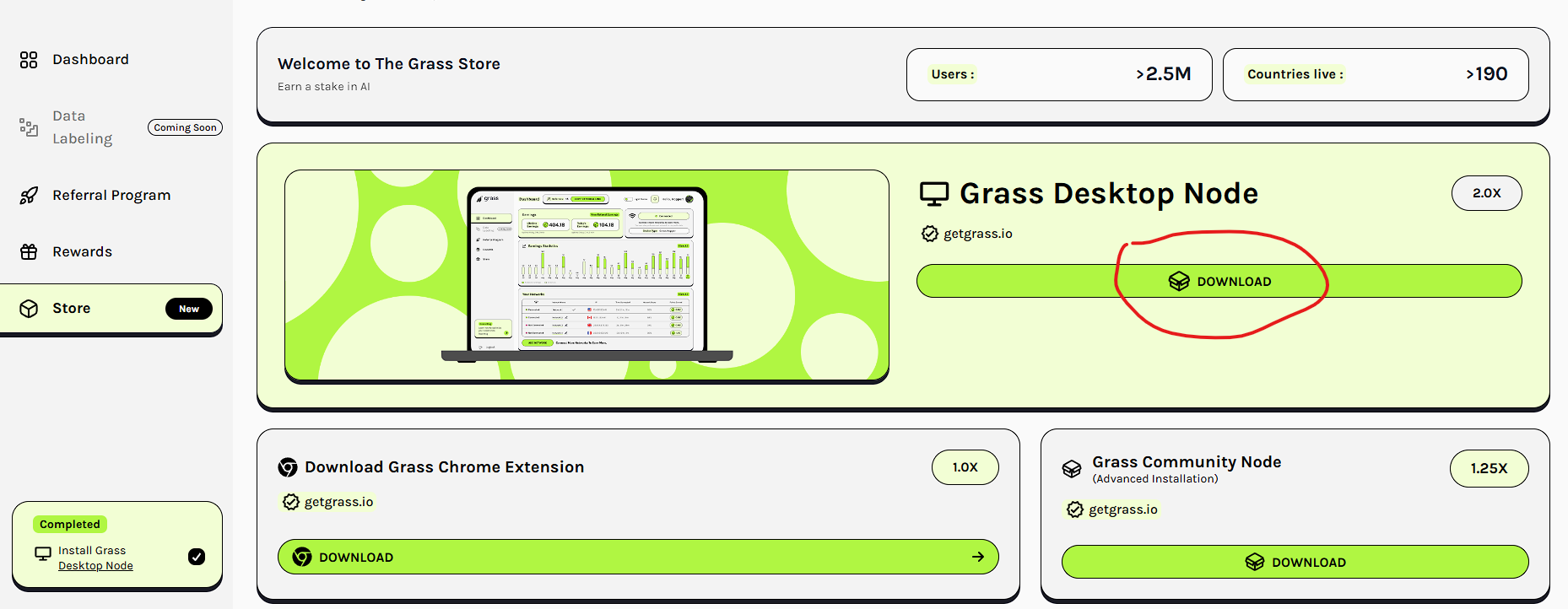Click the completed checkmark for Install Grass
Screen dimensions: 1568x609
[197, 557]
